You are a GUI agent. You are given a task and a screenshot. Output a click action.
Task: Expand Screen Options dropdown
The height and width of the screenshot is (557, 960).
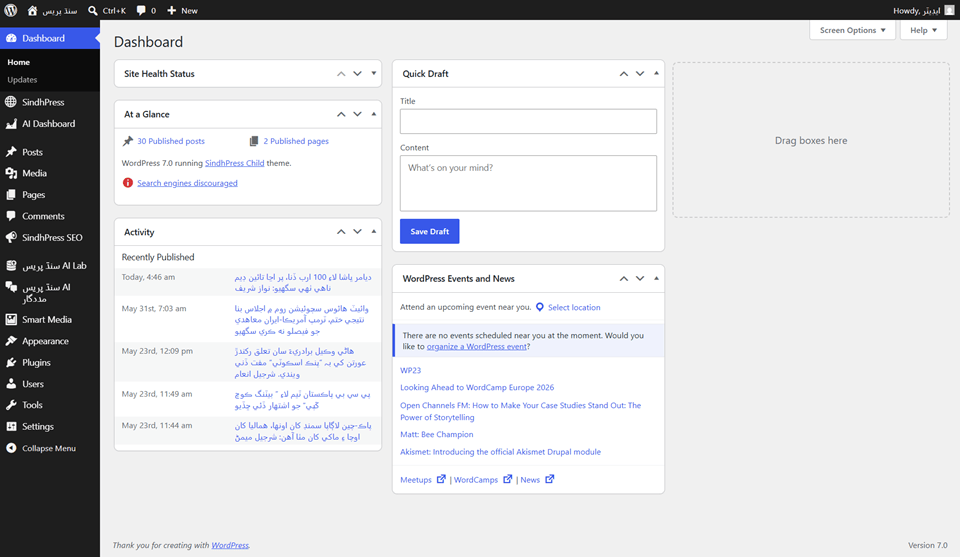tap(852, 30)
